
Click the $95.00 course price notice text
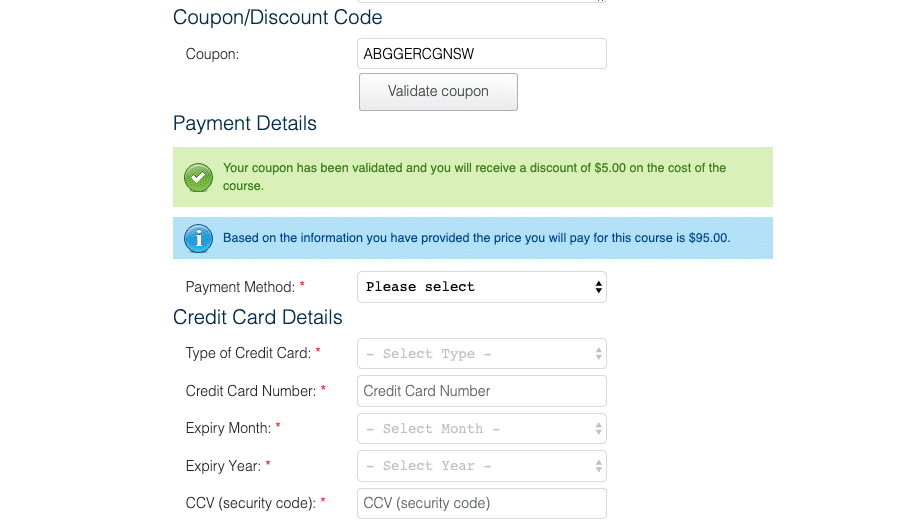[477, 238]
